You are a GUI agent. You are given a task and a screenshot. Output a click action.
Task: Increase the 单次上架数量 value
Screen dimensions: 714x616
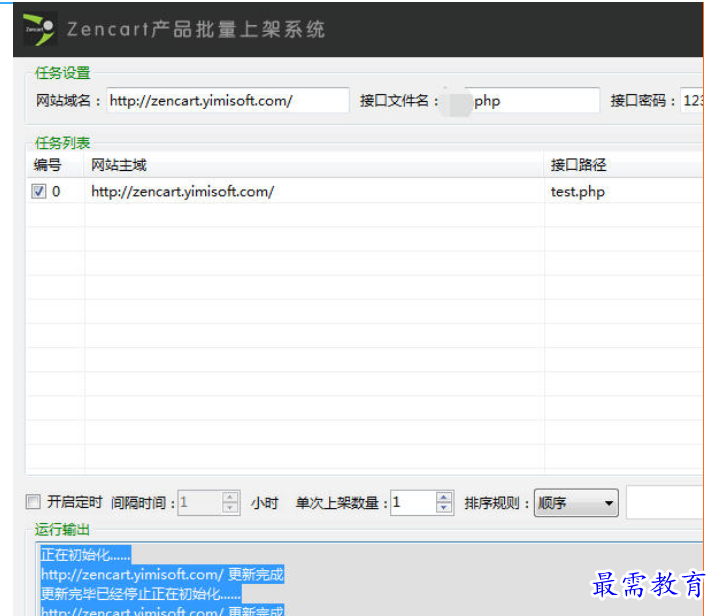coord(444,497)
